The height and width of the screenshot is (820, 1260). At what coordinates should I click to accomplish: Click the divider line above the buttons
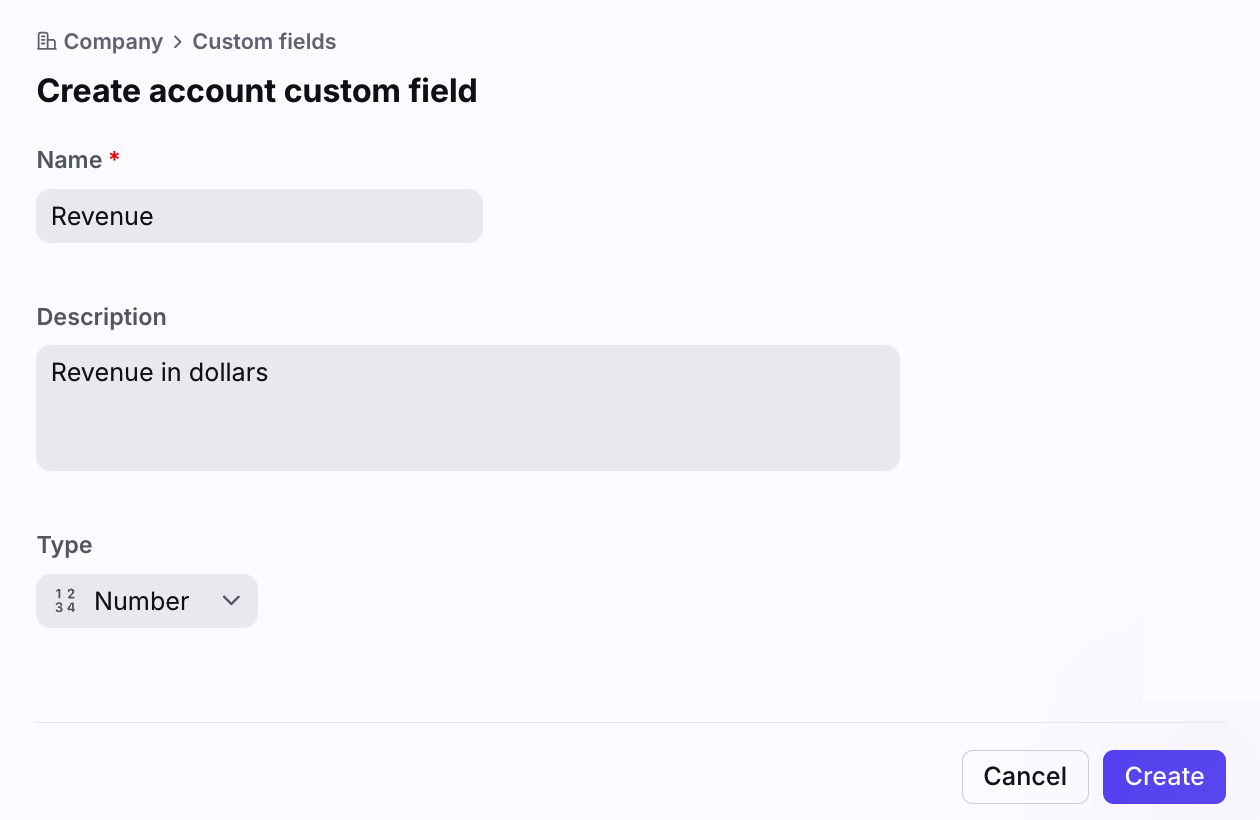click(630, 722)
